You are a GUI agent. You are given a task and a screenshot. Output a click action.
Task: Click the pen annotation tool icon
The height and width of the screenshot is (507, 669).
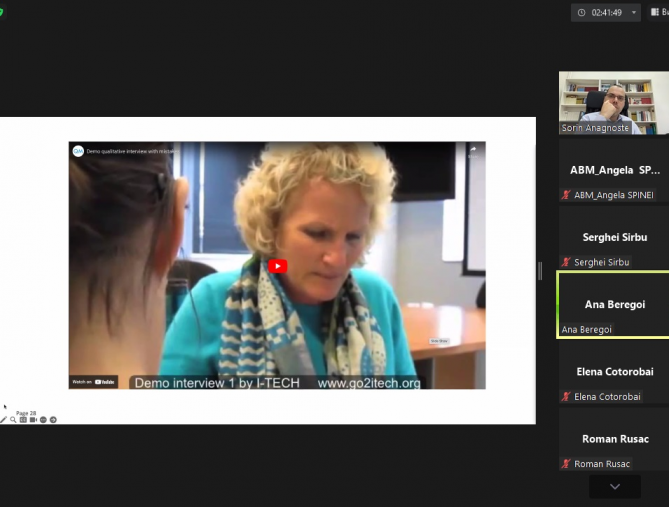click(3, 420)
